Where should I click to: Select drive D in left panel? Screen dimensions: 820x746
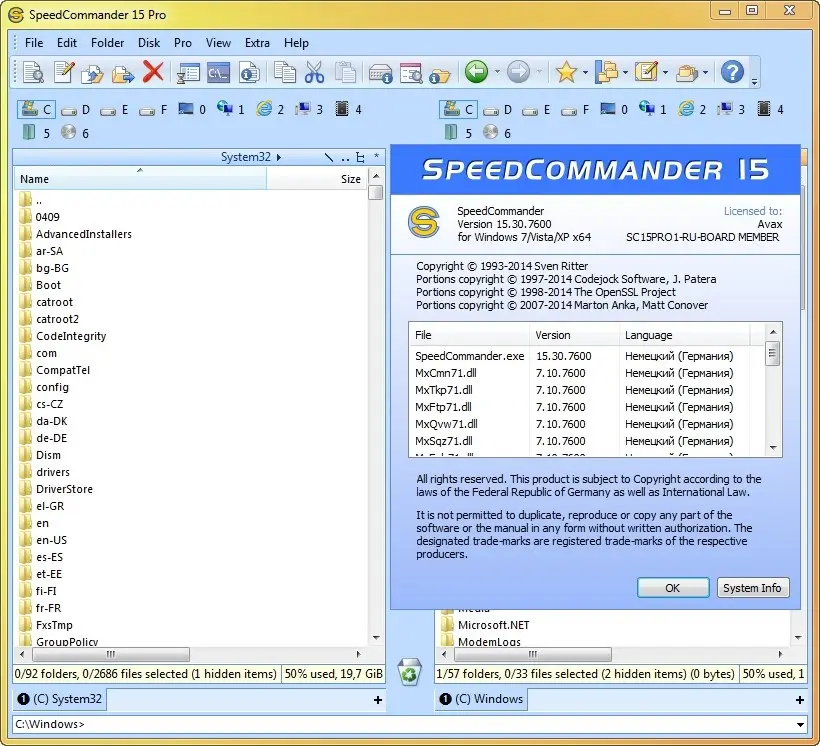point(75,110)
